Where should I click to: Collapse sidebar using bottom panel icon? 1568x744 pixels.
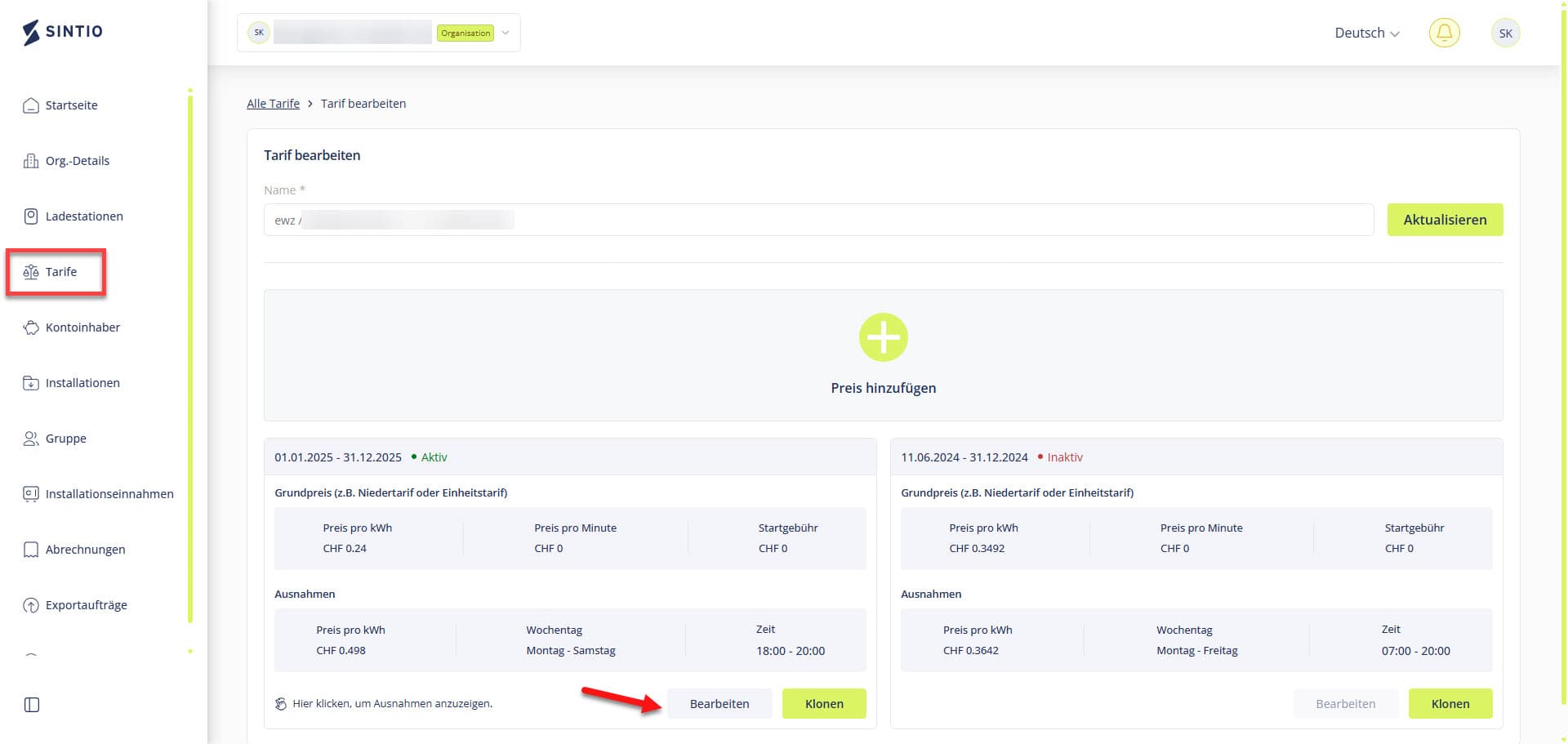point(32,705)
